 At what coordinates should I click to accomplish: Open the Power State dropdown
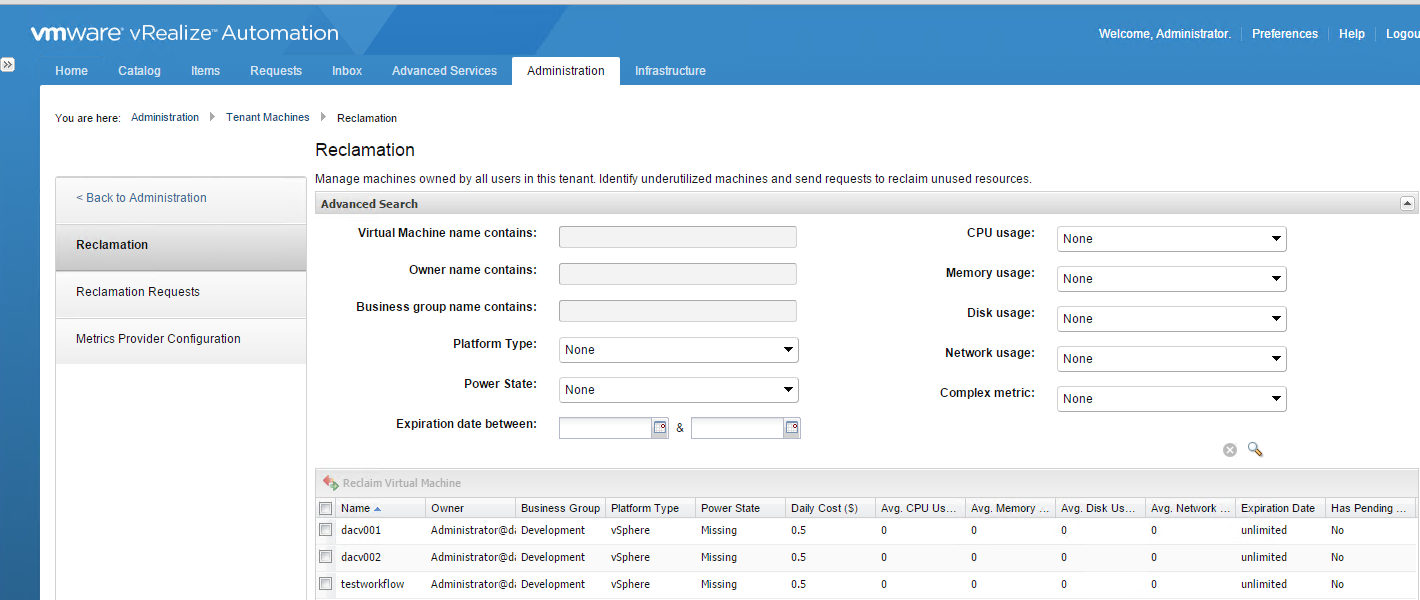pos(679,390)
